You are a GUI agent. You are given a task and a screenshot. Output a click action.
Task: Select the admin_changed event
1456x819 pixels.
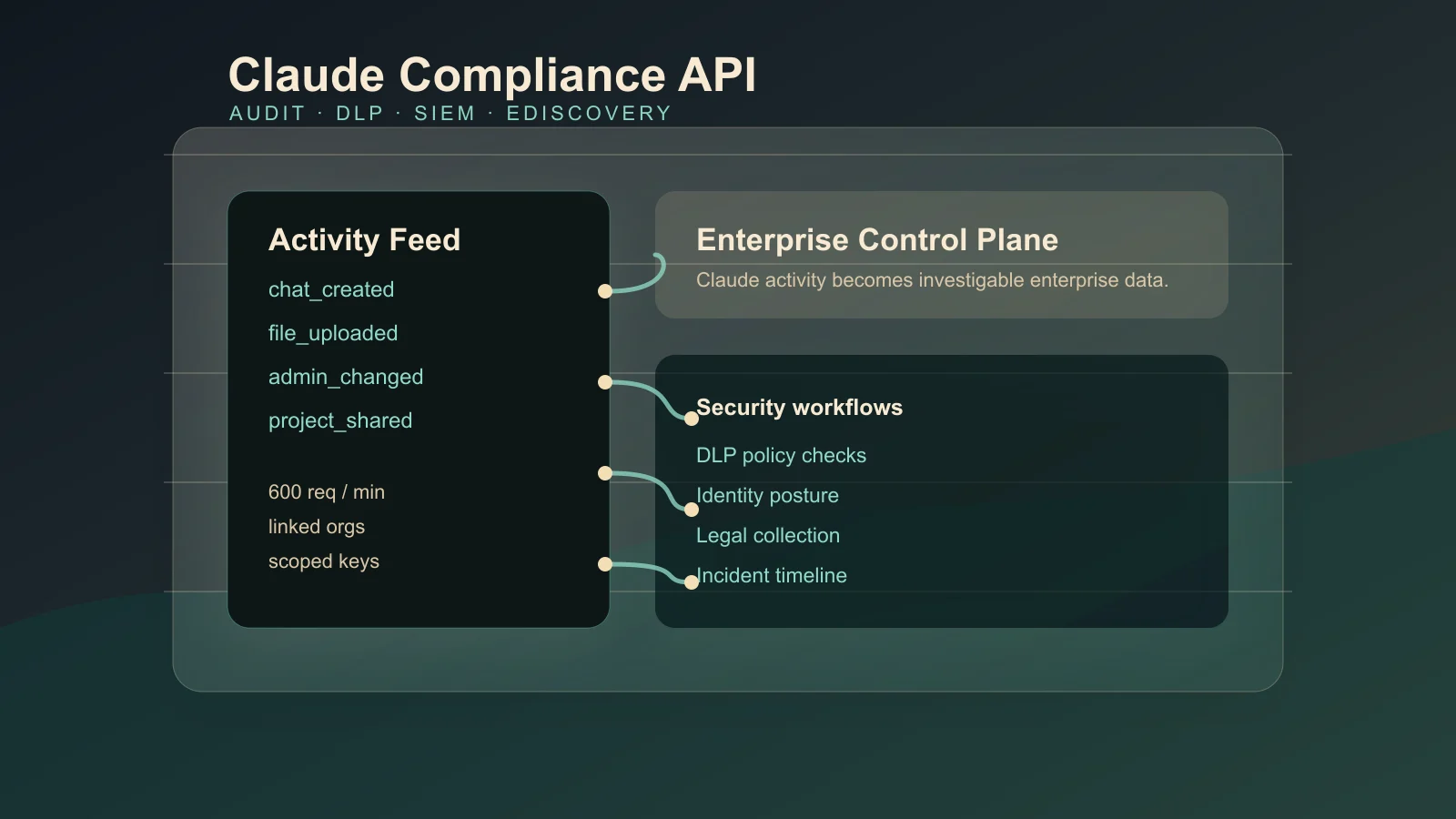click(x=346, y=377)
